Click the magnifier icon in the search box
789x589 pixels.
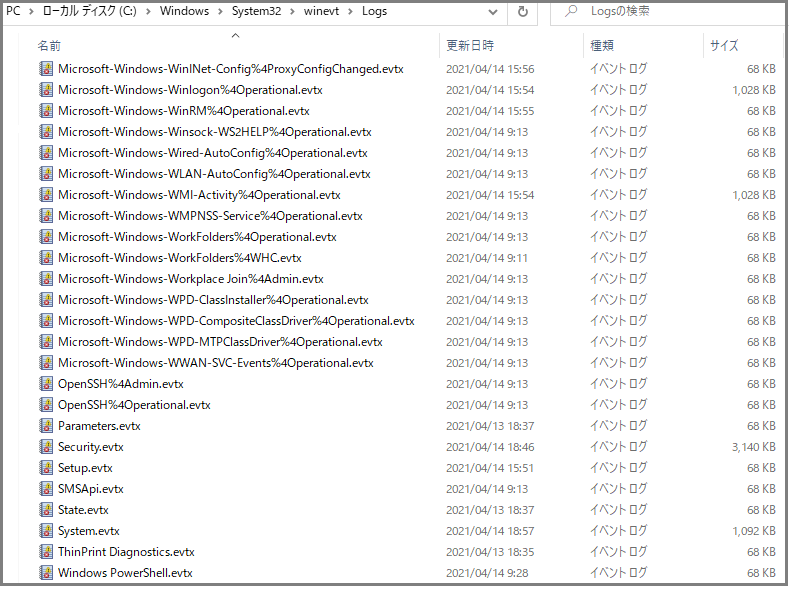[571, 11]
